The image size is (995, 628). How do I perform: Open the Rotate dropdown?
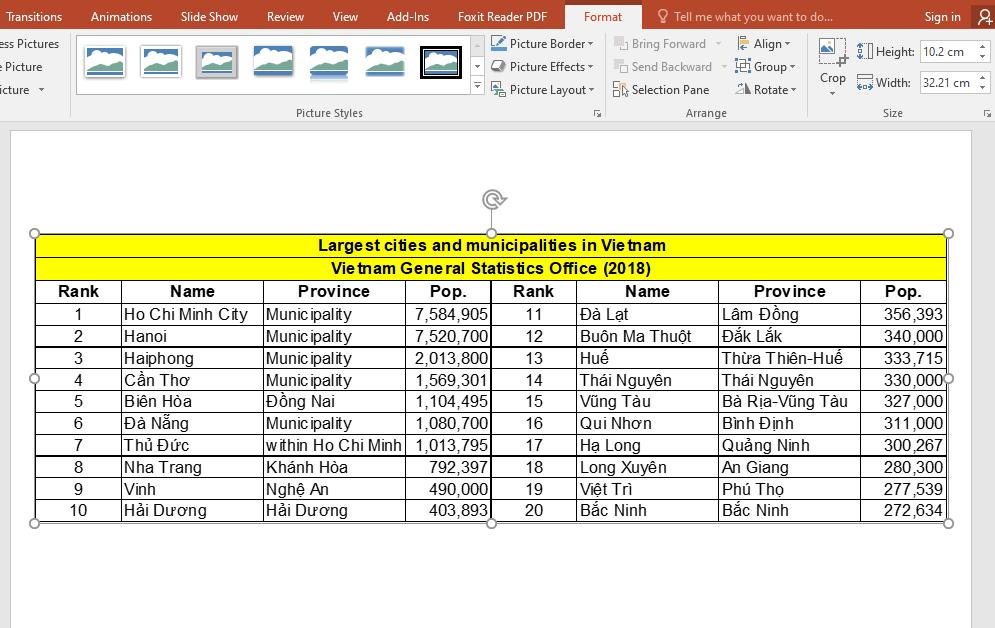click(x=765, y=90)
